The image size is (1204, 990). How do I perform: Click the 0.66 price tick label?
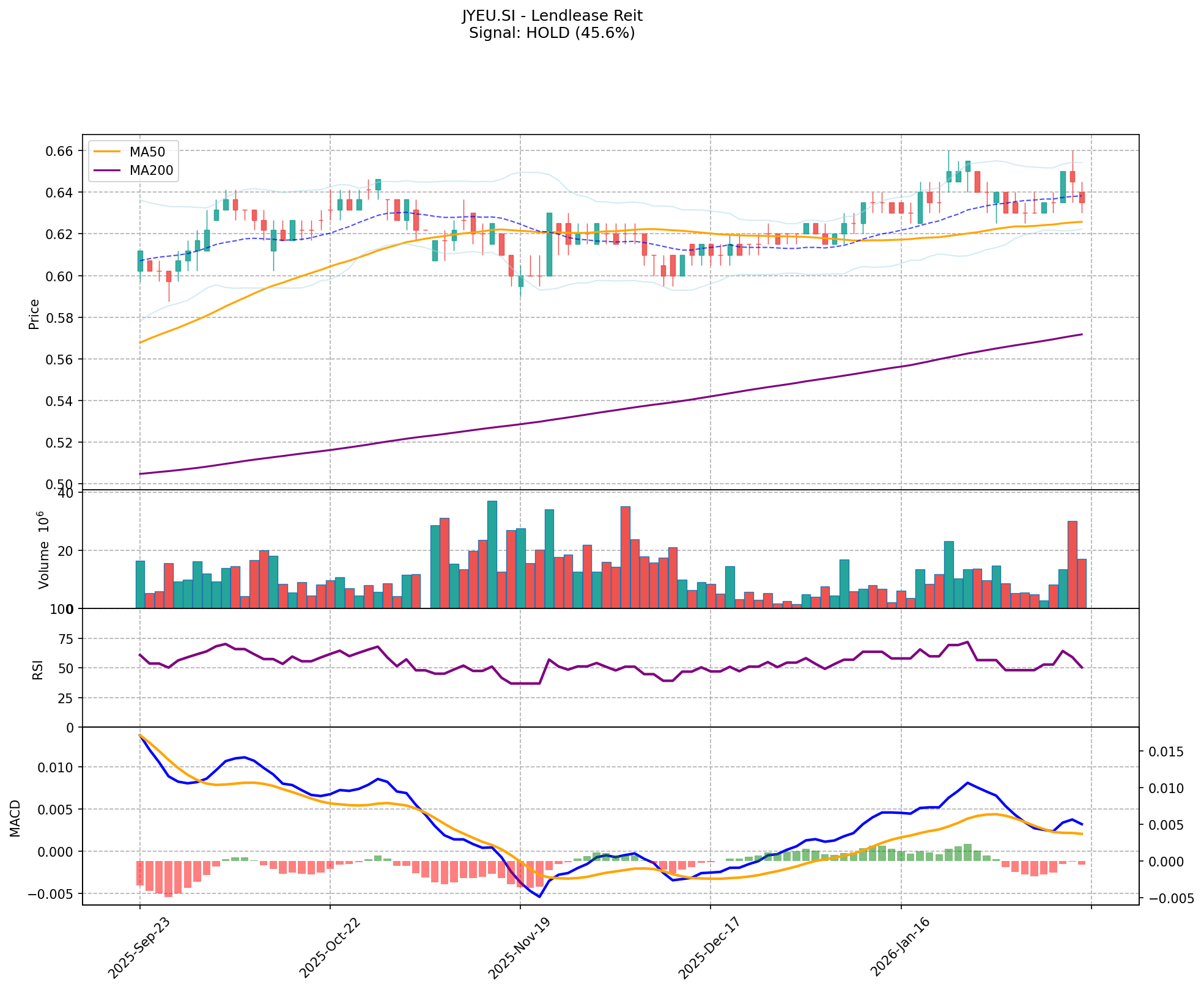tap(61, 151)
